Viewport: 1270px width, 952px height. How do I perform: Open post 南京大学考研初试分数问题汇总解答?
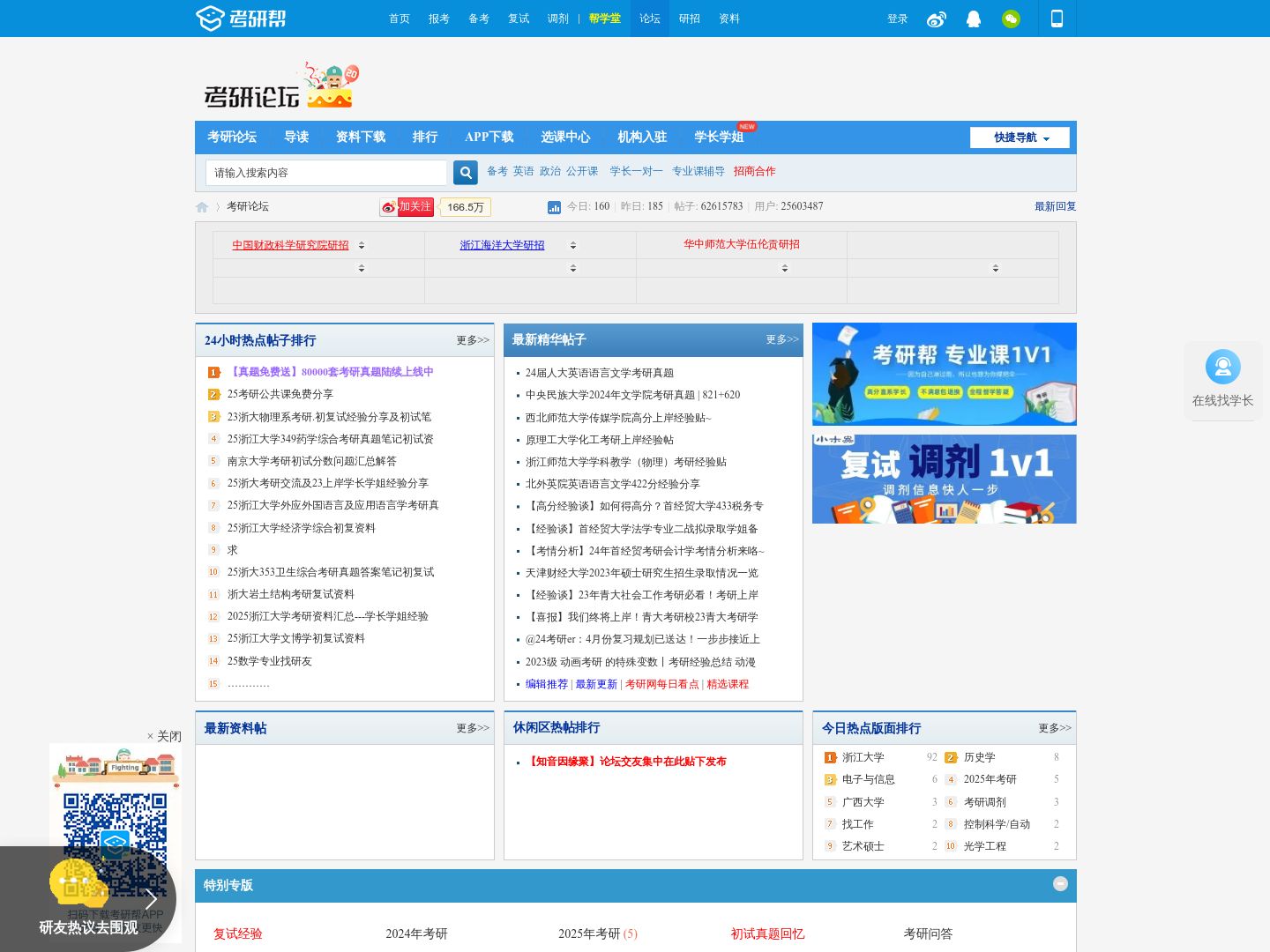pos(312,461)
